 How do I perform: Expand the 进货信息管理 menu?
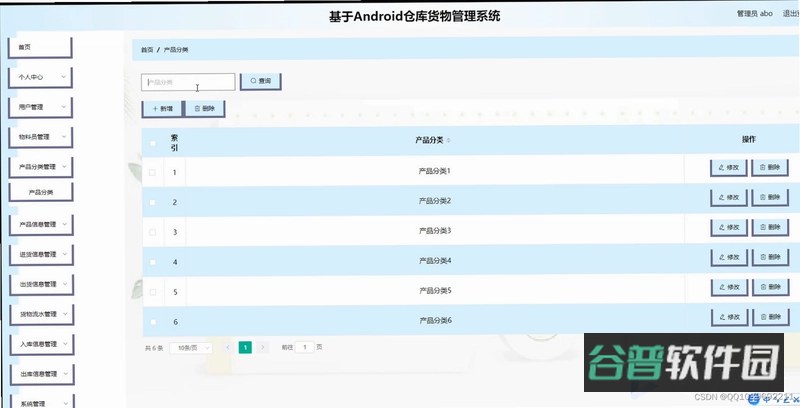click(41, 254)
